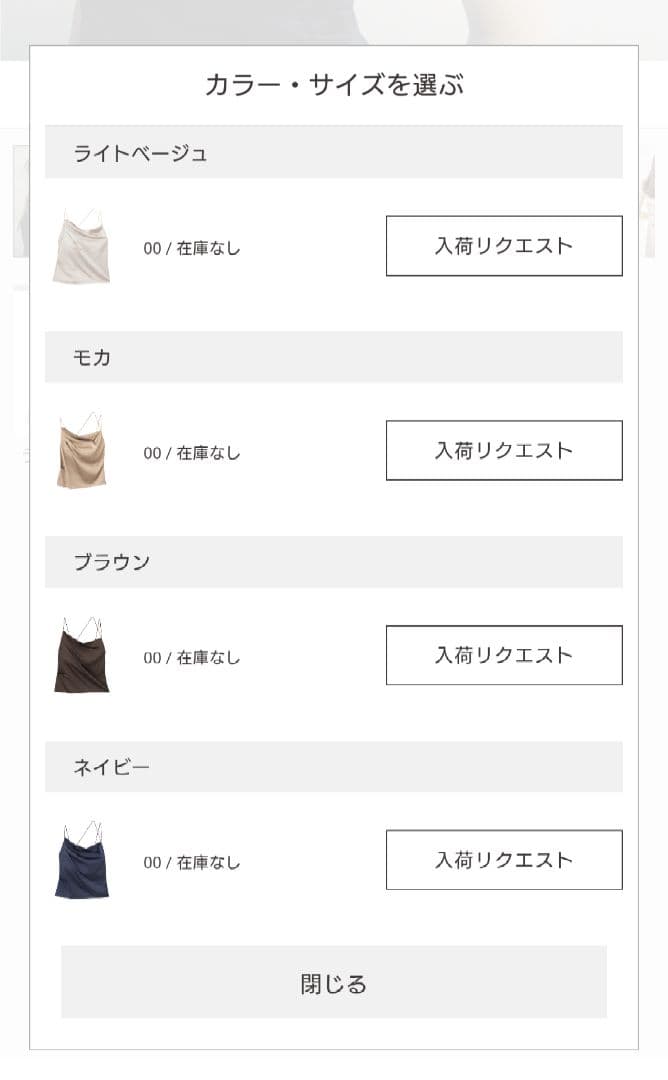Select the ライトベージュ color section header
The width and height of the screenshot is (668, 1080).
(334, 152)
